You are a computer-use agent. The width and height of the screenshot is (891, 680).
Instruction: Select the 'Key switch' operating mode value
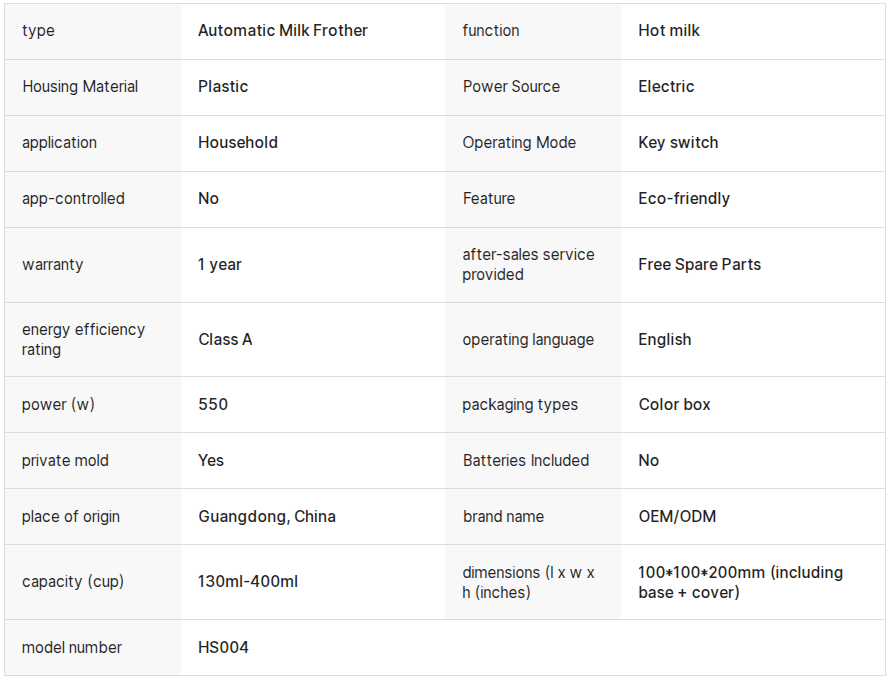(x=678, y=143)
